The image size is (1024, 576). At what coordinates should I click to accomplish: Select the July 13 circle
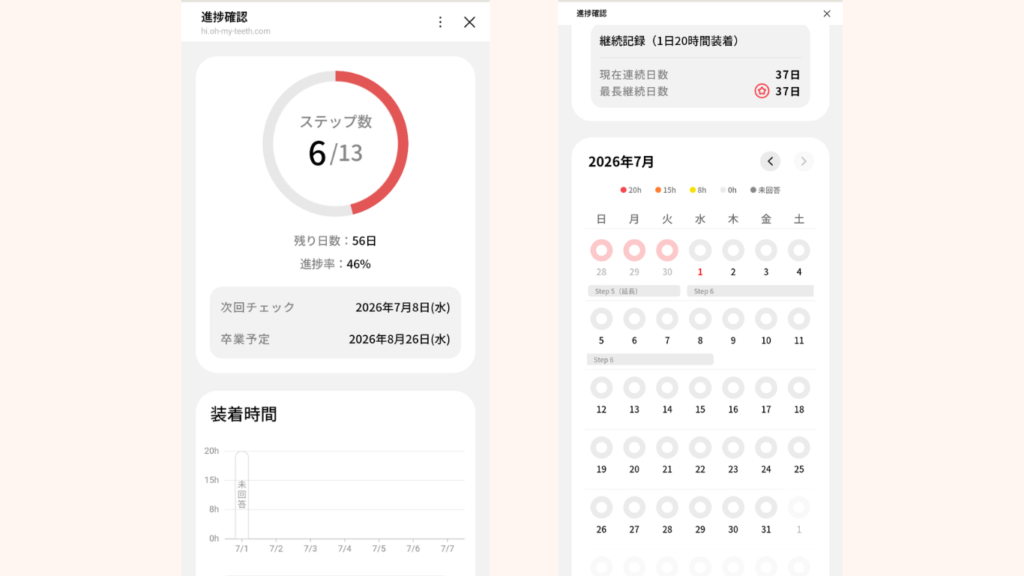tap(634, 388)
